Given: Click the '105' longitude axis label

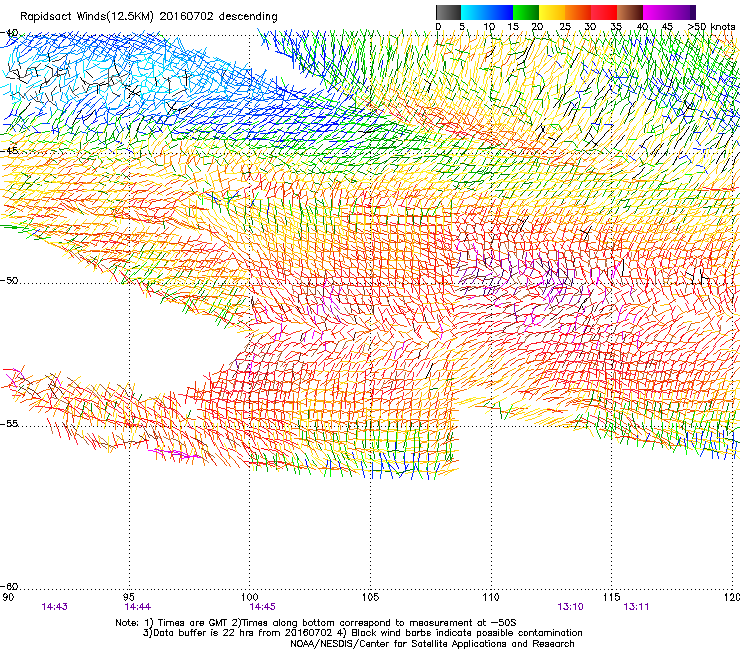Looking at the screenshot, I should [x=370, y=597].
